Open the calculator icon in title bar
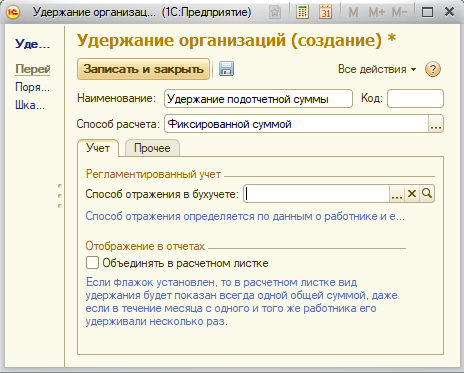 302,12
